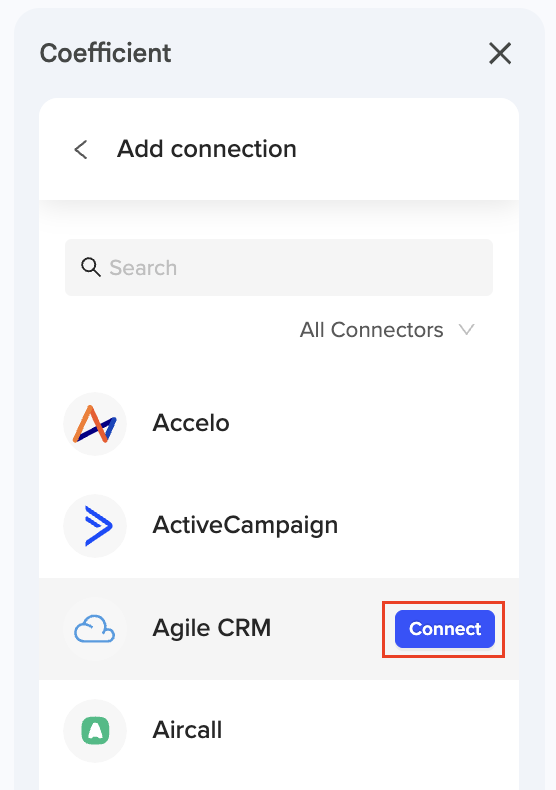Click the Accelo logo icon
Viewport: 556px width, 790px height.
tap(95, 424)
